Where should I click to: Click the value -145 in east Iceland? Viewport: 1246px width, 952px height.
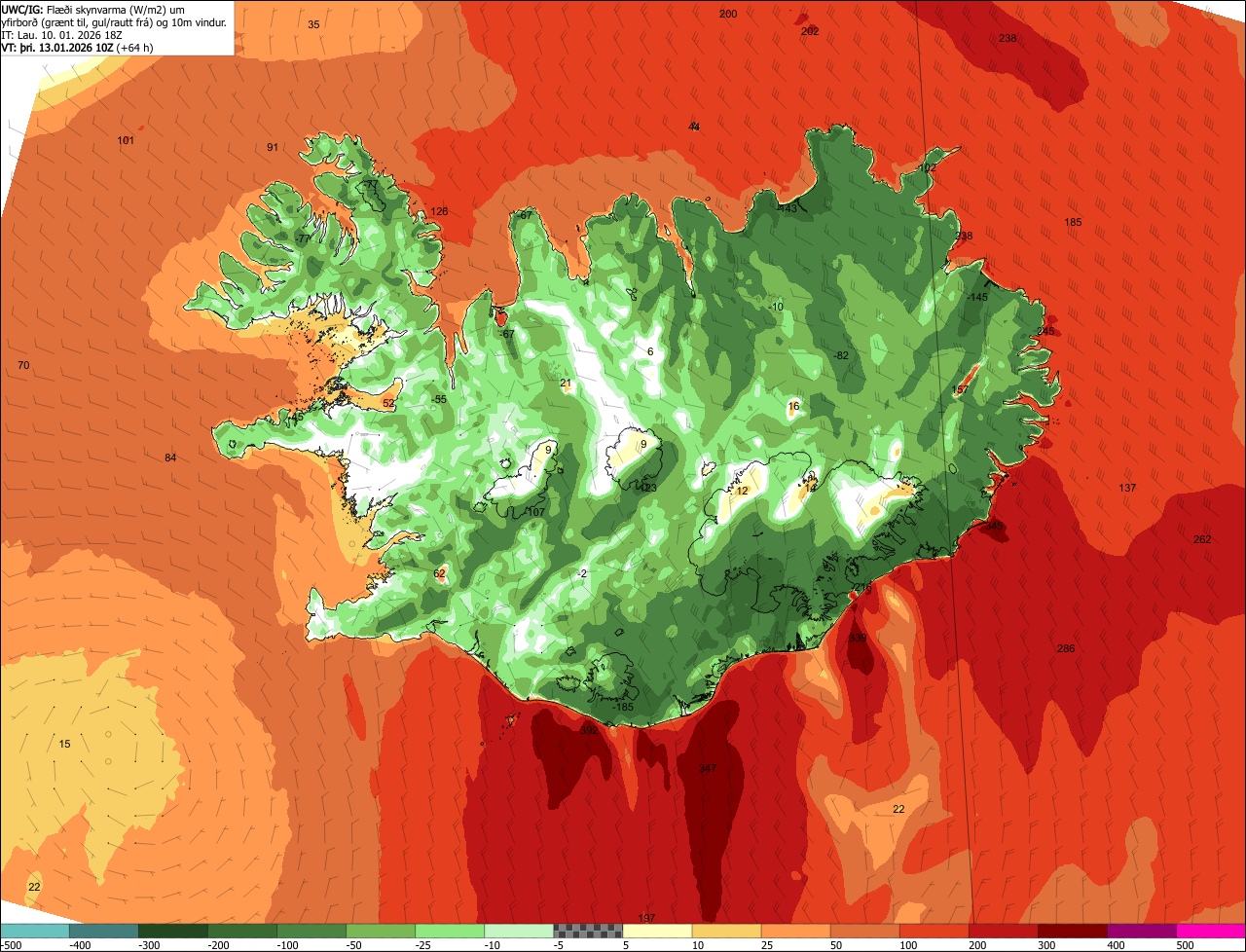click(977, 298)
